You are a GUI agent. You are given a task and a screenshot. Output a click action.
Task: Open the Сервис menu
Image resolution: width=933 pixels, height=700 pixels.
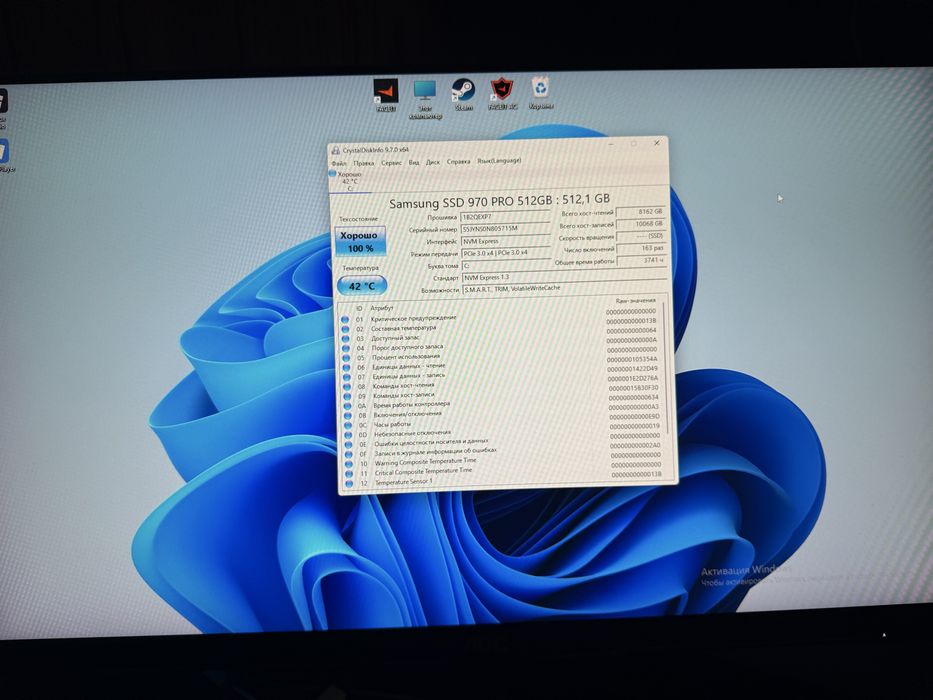[x=392, y=162]
